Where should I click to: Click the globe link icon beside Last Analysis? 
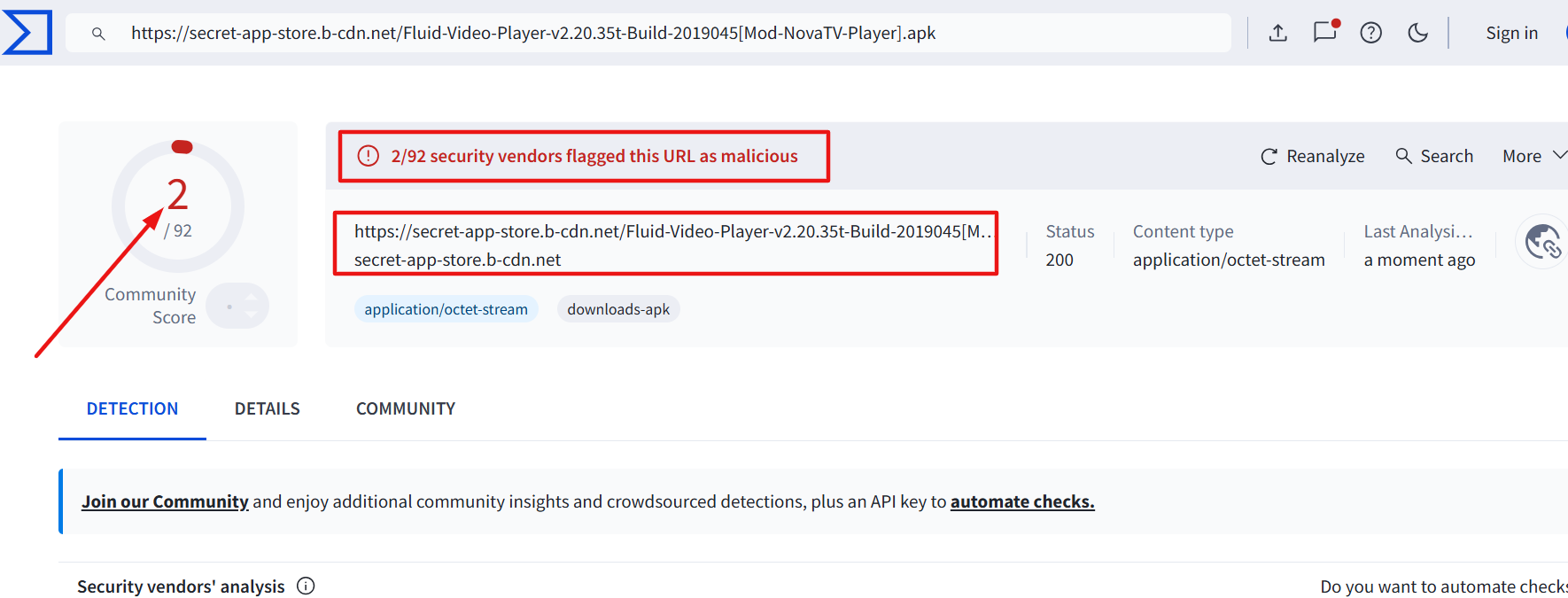pos(1542,241)
